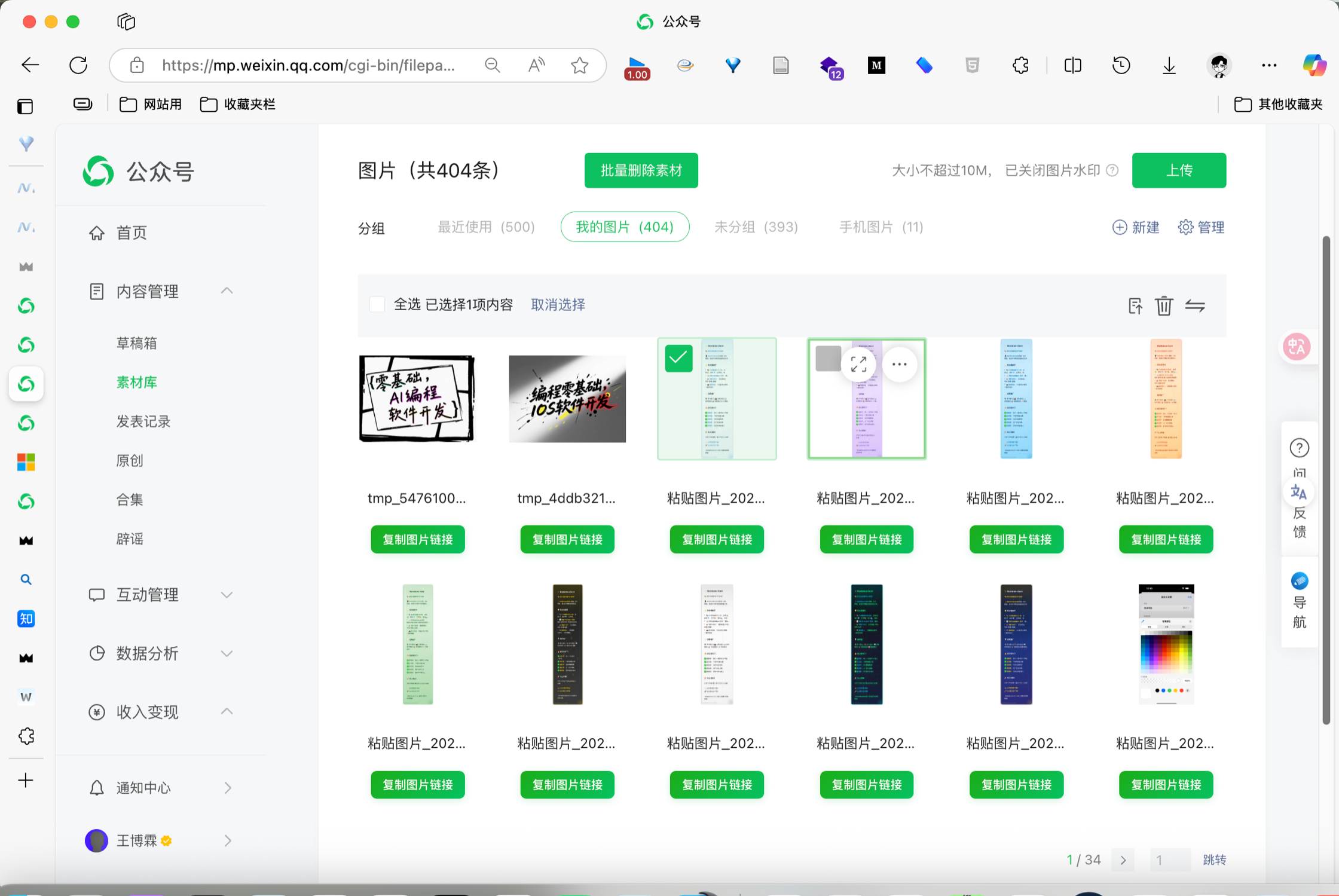Open 草稿箱 in the sidebar
Screen dimensions: 1339x896
coord(136,343)
